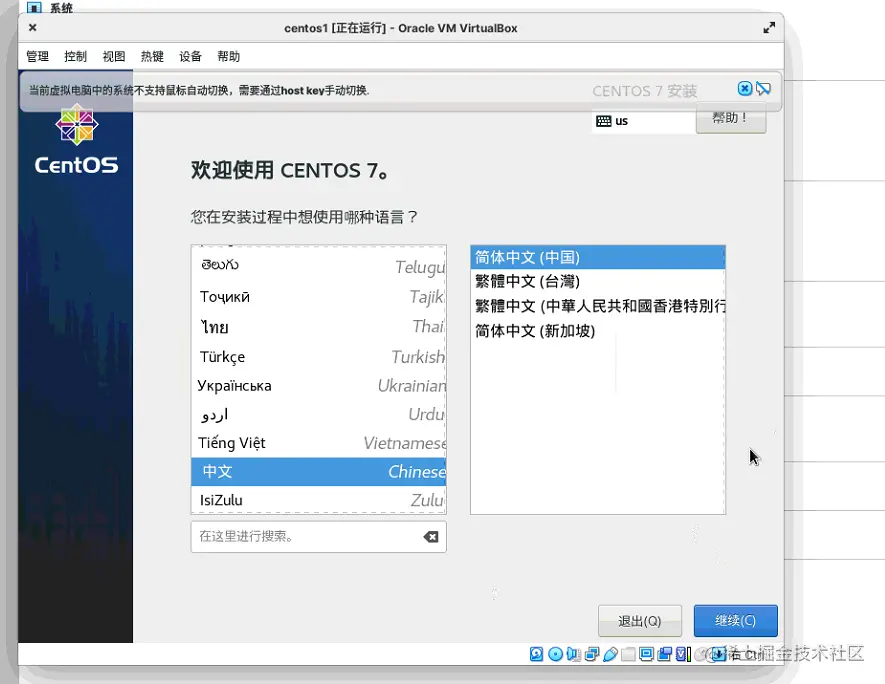Select Thai in the language list
The height and width of the screenshot is (684, 885).
(x=319, y=327)
